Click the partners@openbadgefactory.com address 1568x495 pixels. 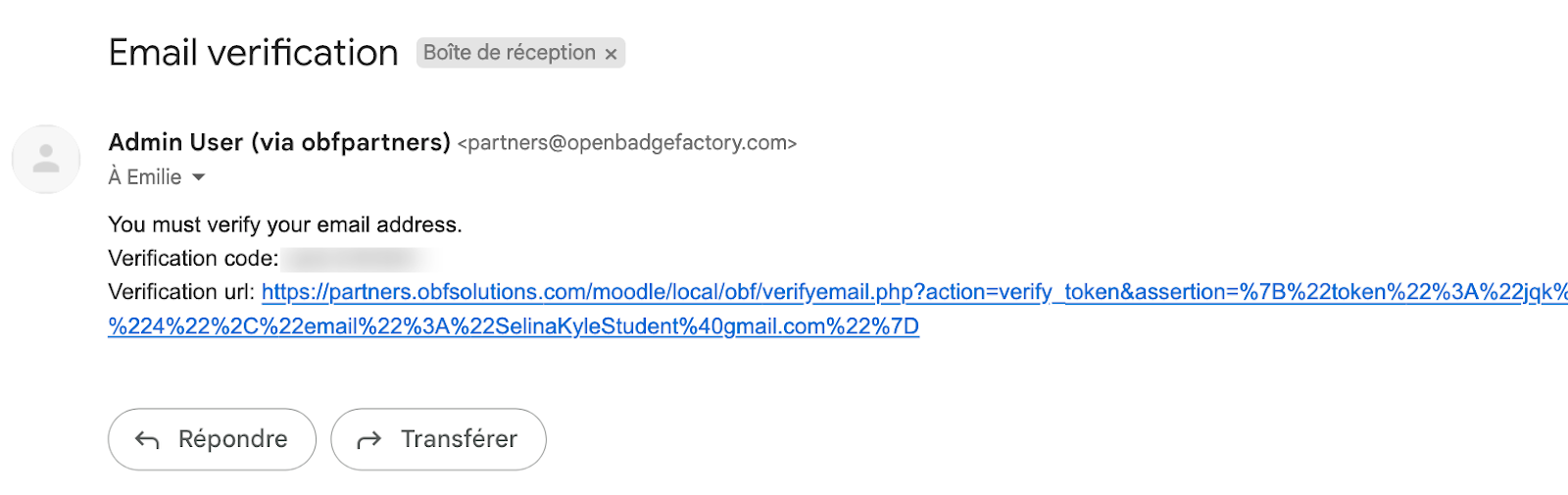coord(627,143)
